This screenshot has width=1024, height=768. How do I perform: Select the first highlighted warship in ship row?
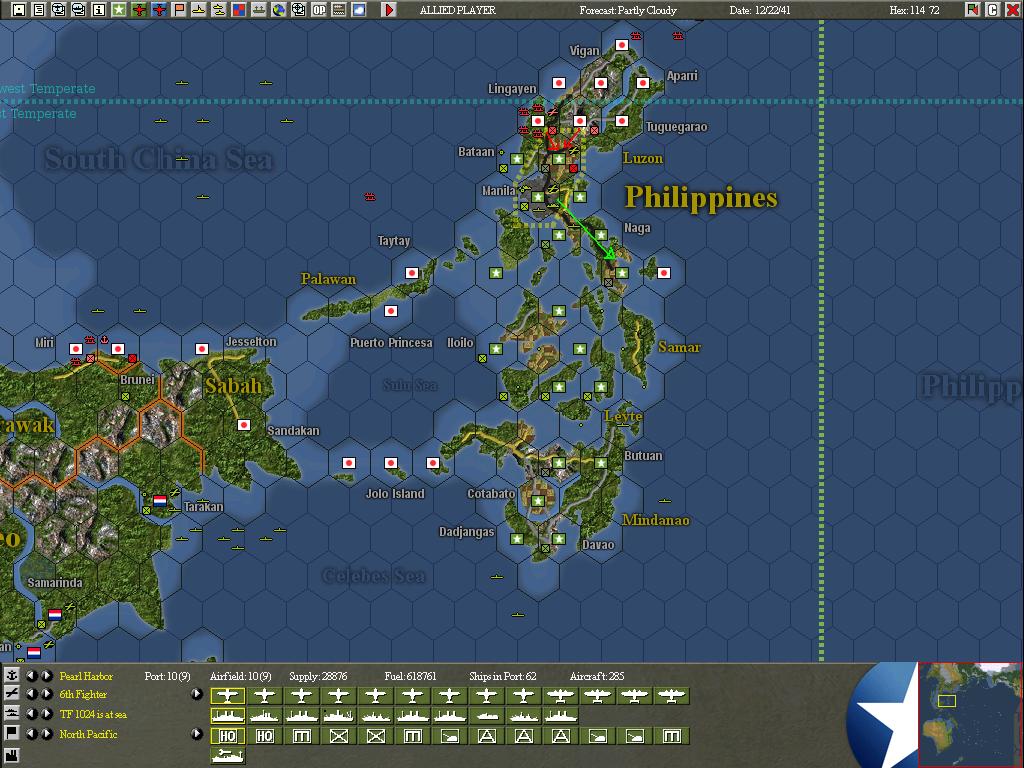pos(227,716)
